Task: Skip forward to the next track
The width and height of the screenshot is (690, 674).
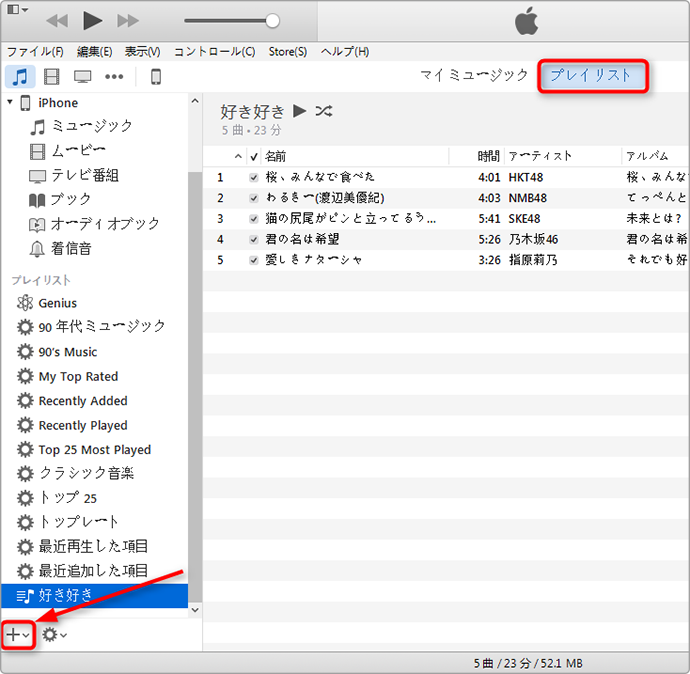Action: pyautogui.click(x=128, y=20)
